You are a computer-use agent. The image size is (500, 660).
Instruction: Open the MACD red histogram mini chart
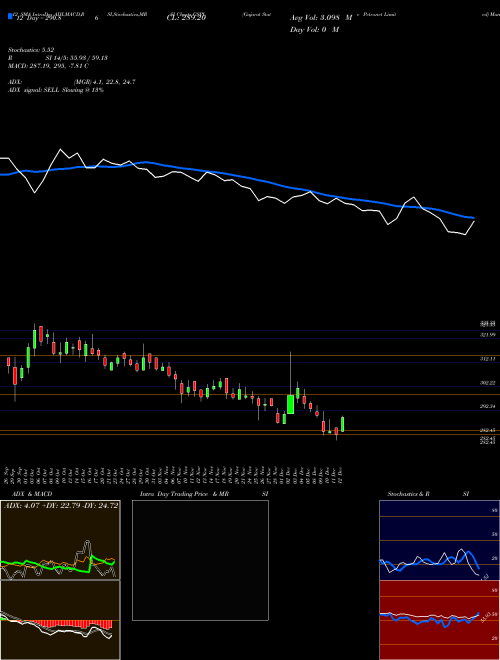(x=60, y=620)
